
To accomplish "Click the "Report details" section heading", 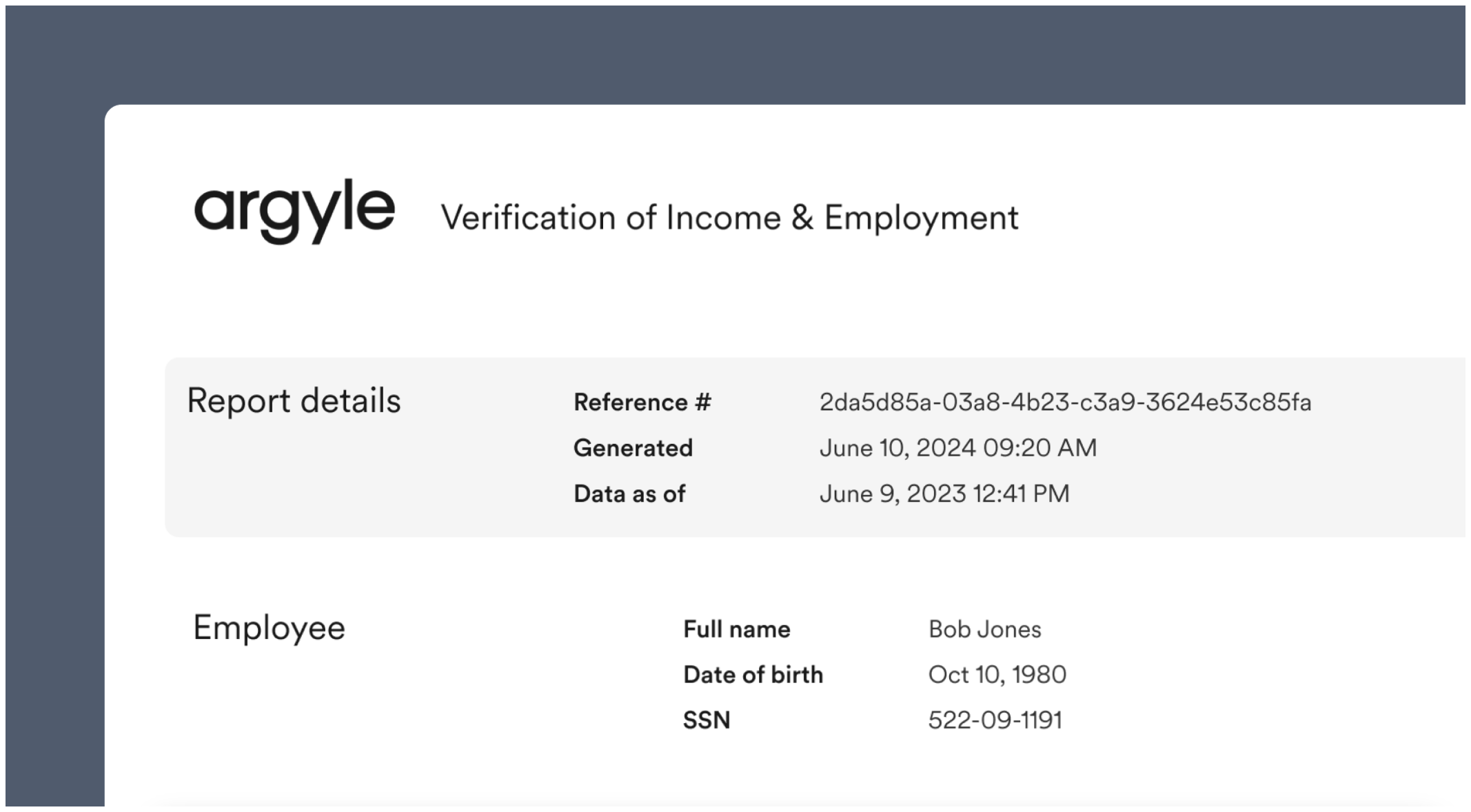I will point(294,400).
